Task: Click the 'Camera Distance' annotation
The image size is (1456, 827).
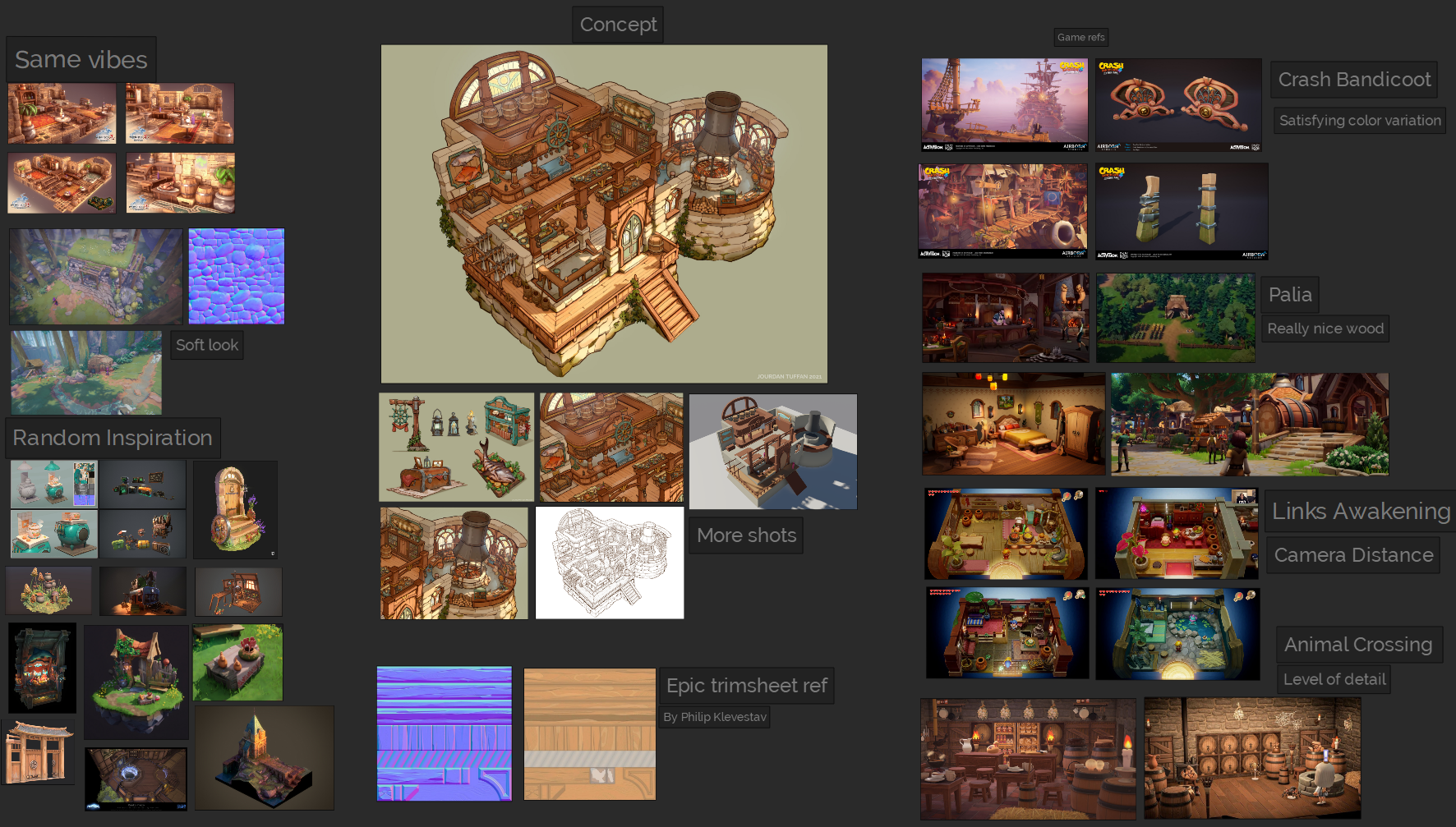Action: tap(1352, 554)
